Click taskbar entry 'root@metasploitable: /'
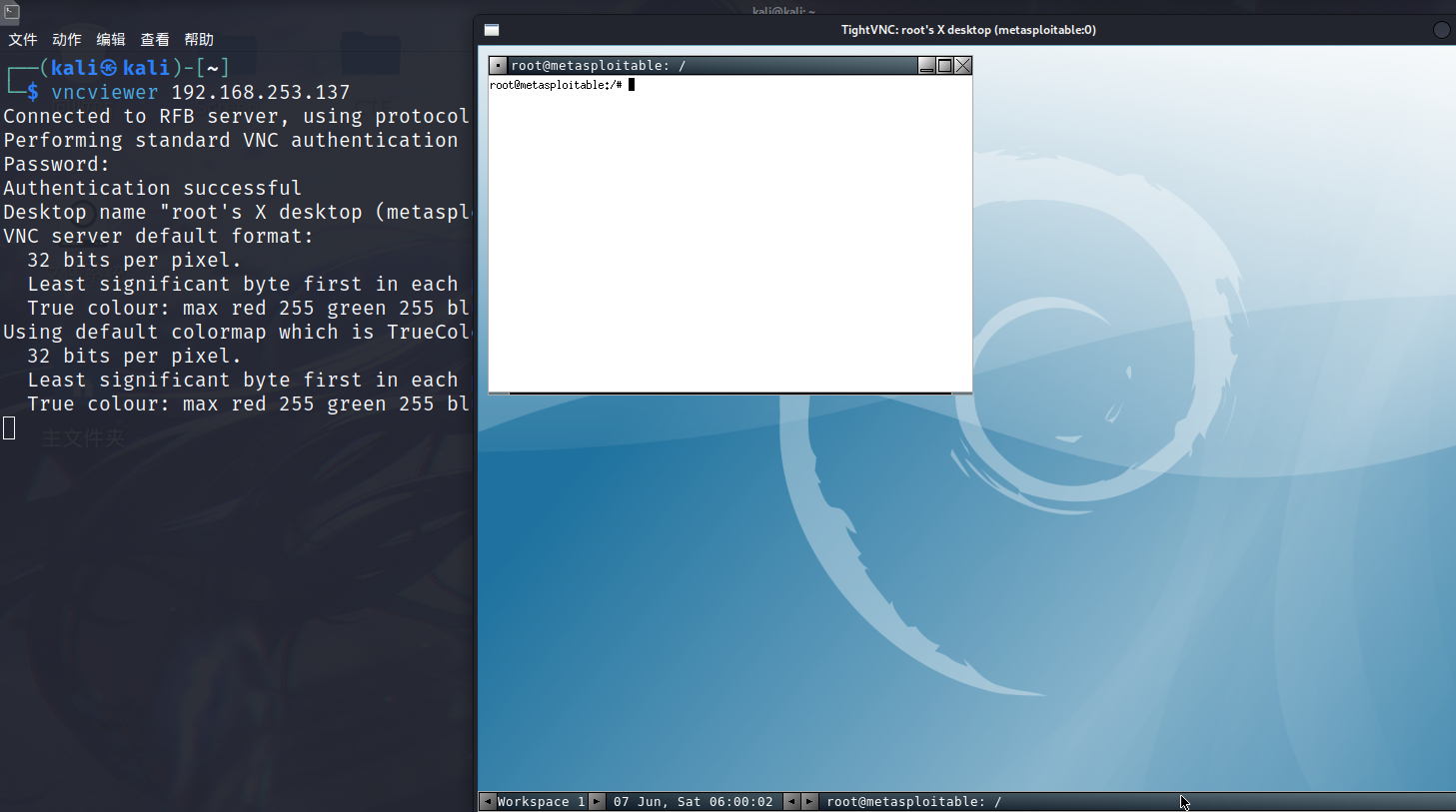The height and width of the screenshot is (812, 1456). 914,802
